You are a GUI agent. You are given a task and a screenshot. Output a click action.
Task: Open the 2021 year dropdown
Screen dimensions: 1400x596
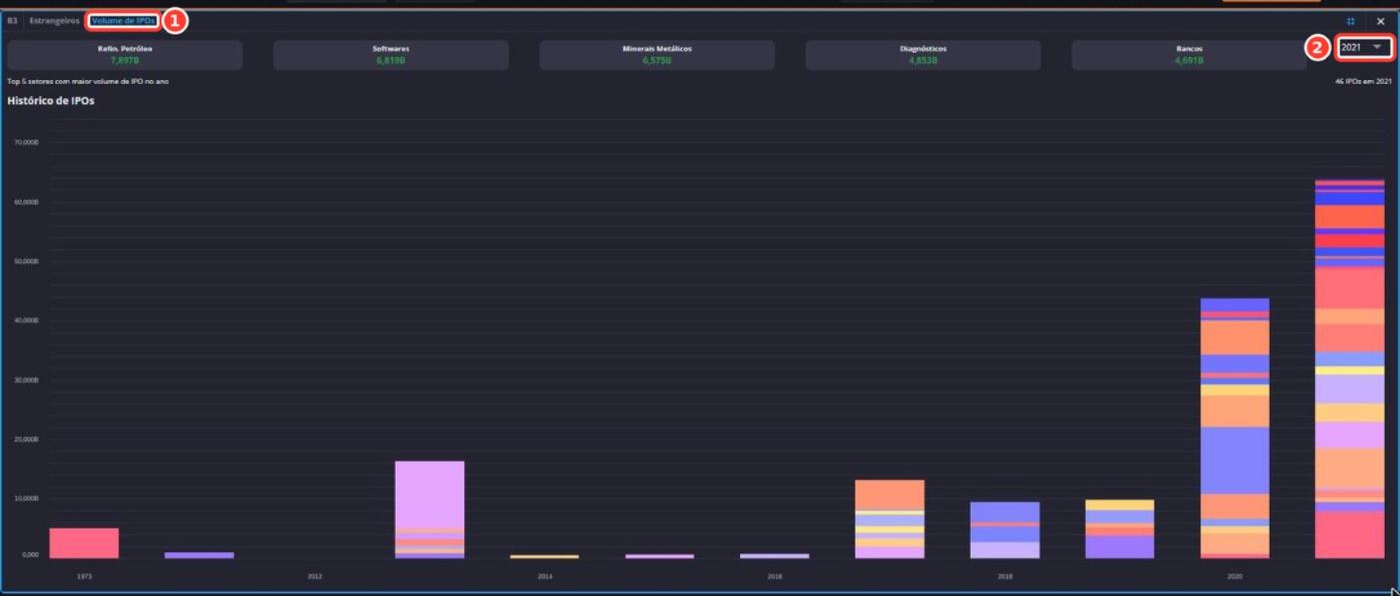click(x=1363, y=47)
